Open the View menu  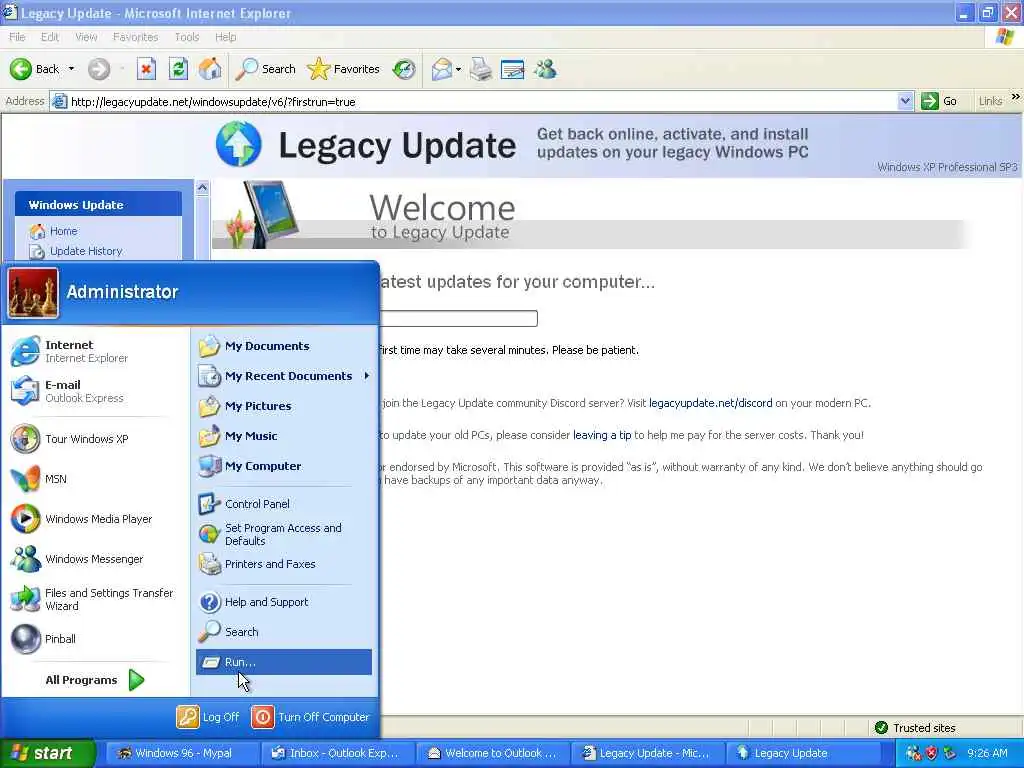point(86,37)
